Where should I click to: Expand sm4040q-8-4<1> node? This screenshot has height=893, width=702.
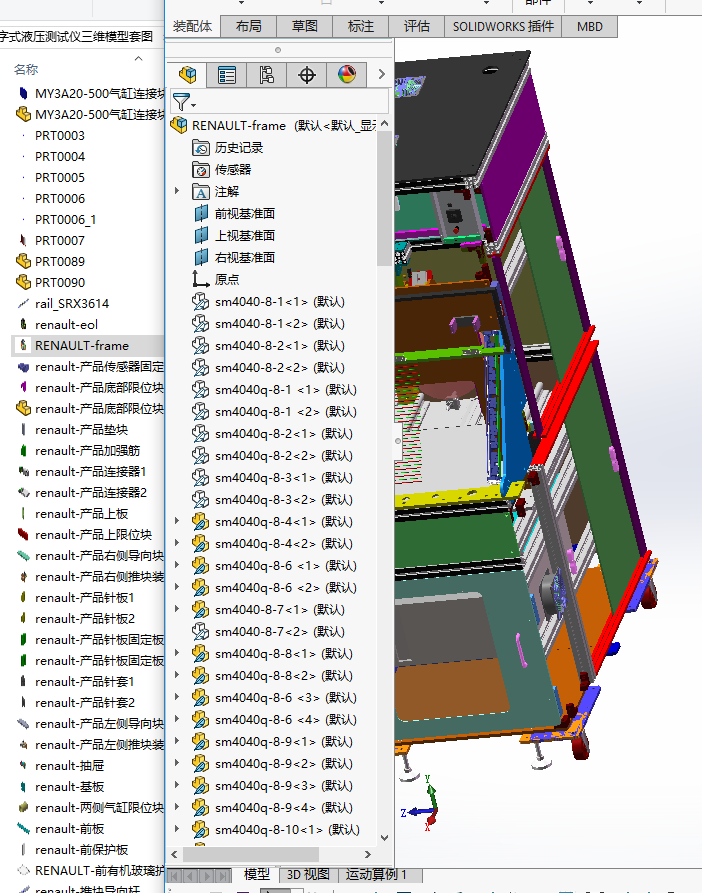pyautogui.click(x=177, y=521)
